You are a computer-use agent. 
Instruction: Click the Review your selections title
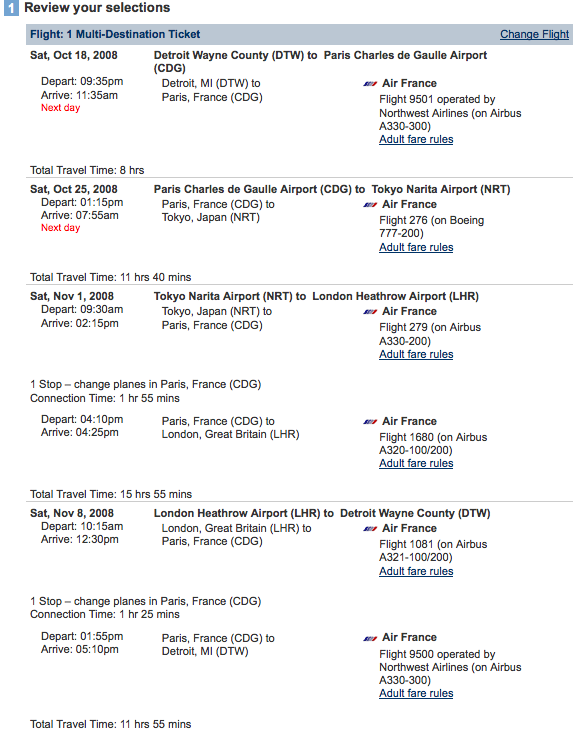pos(97,8)
